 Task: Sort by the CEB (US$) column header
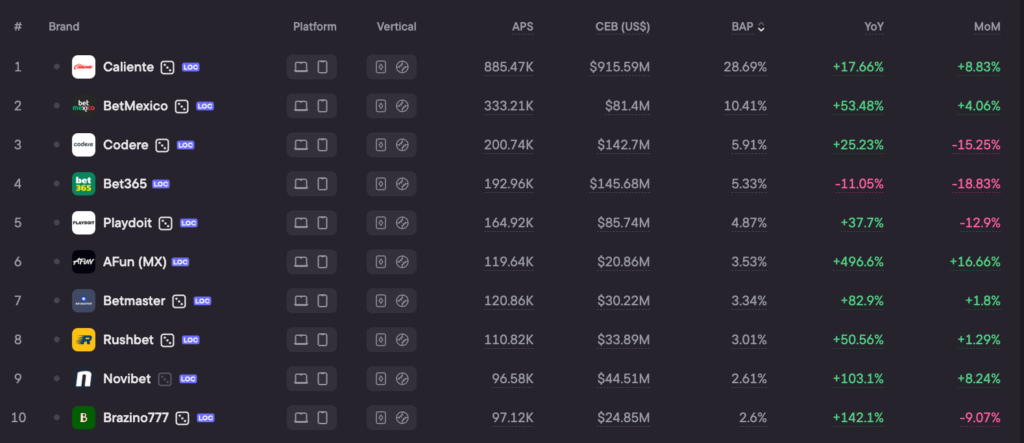click(622, 27)
